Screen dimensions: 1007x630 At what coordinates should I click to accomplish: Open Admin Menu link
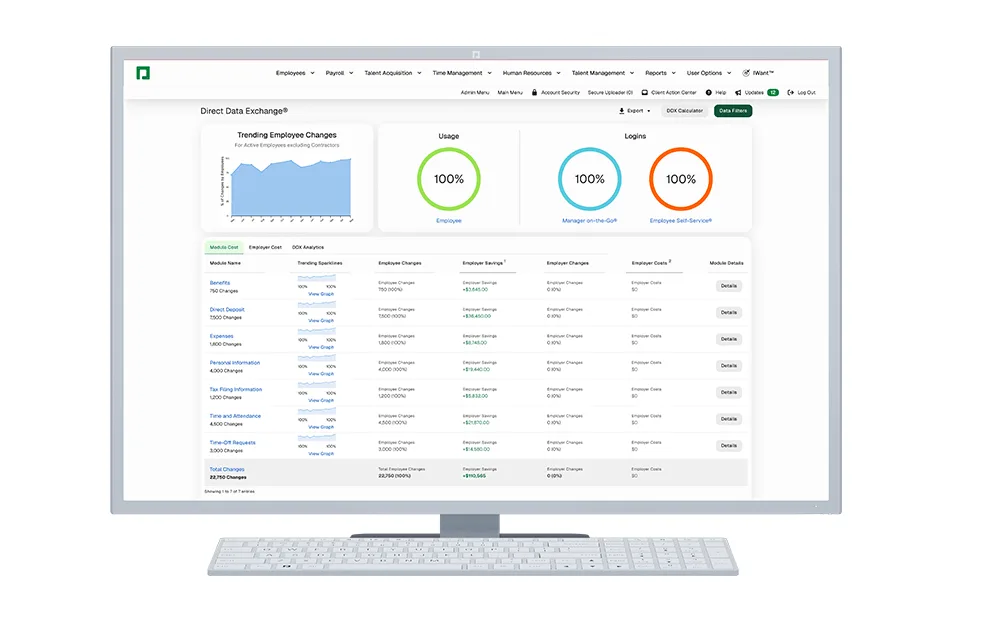point(475,92)
